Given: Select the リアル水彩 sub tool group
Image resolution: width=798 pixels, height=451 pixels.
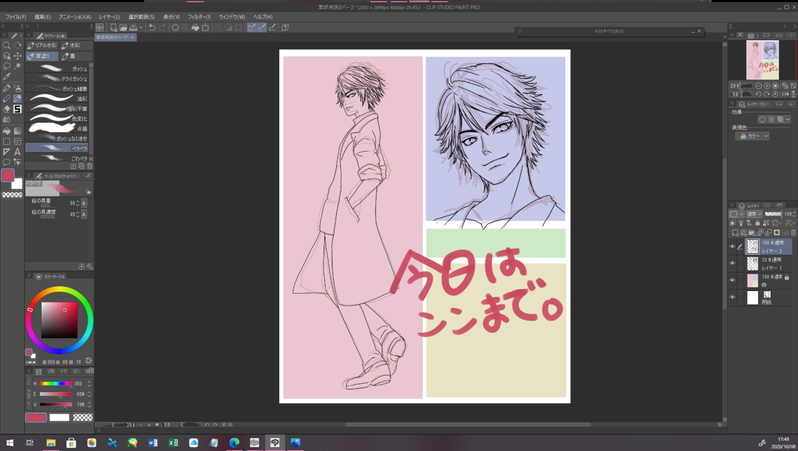Looking at the screenshot, I should 42,45.
